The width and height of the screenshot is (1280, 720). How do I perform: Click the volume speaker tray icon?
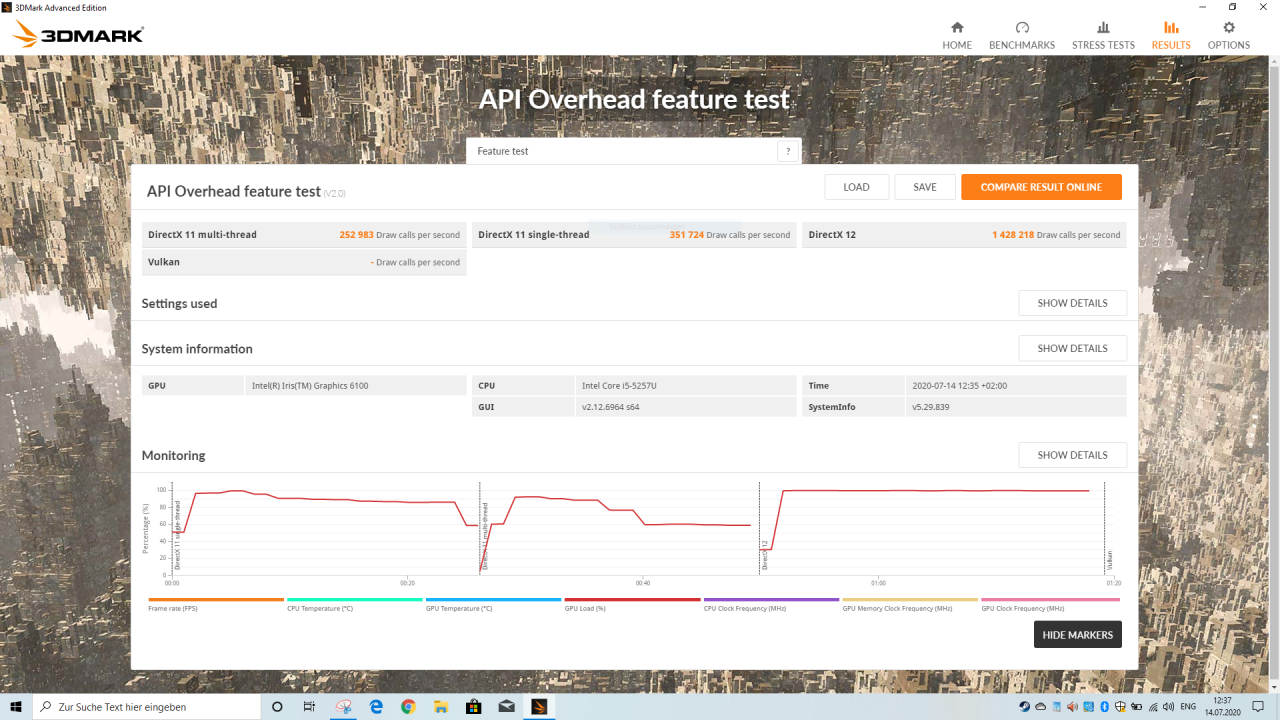click(1168, 707)
